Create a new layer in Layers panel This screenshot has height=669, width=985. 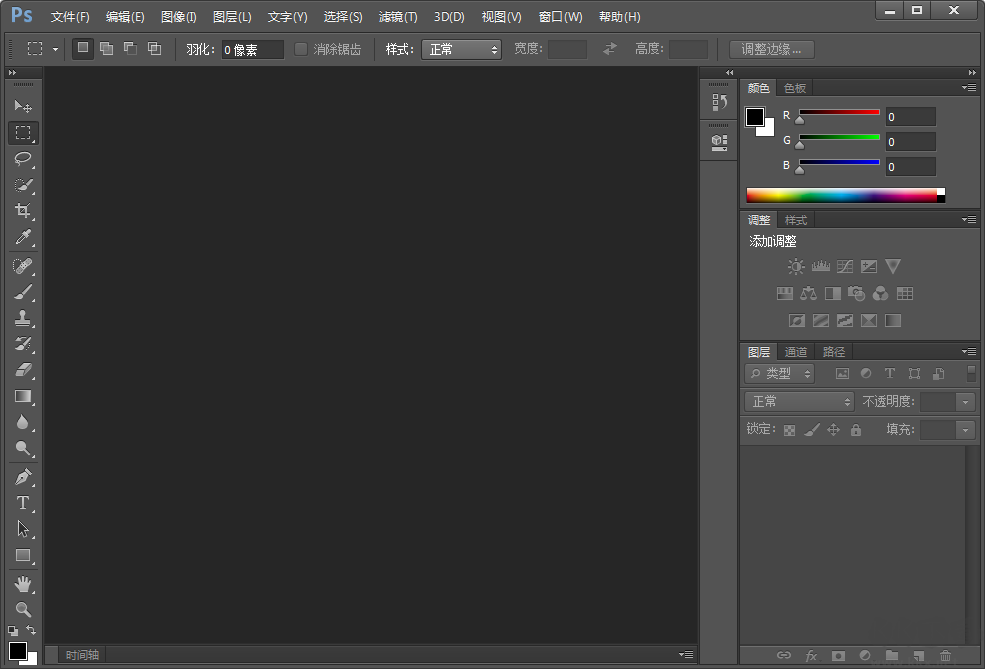point(918,656)
